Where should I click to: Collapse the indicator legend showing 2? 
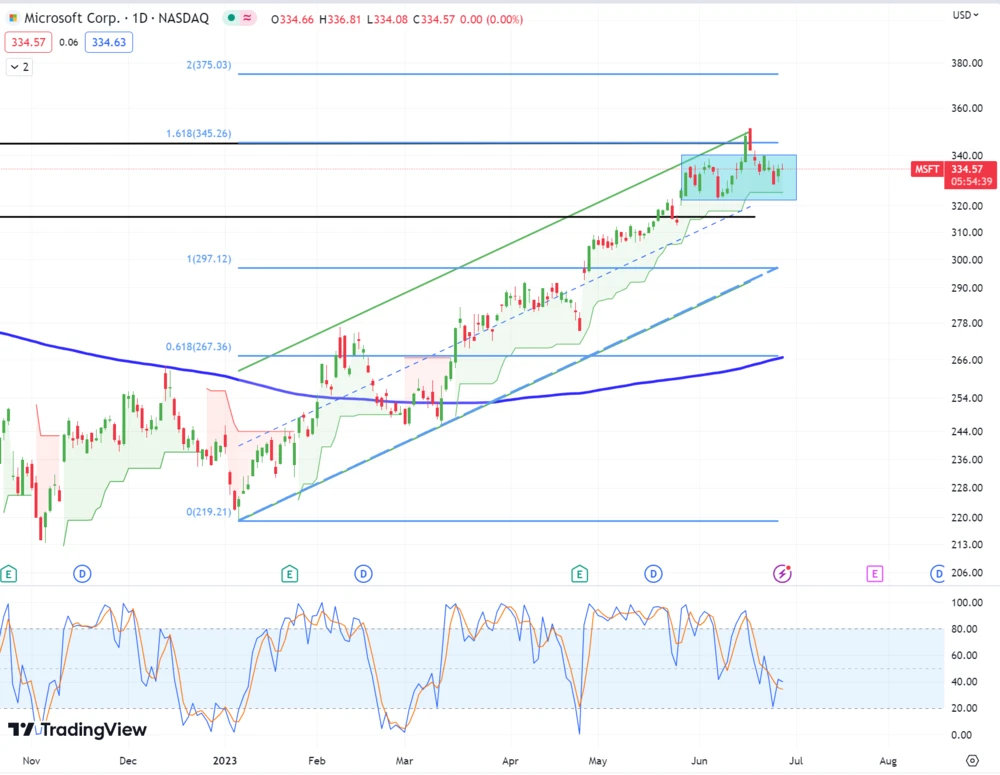[x=19, y=67]
